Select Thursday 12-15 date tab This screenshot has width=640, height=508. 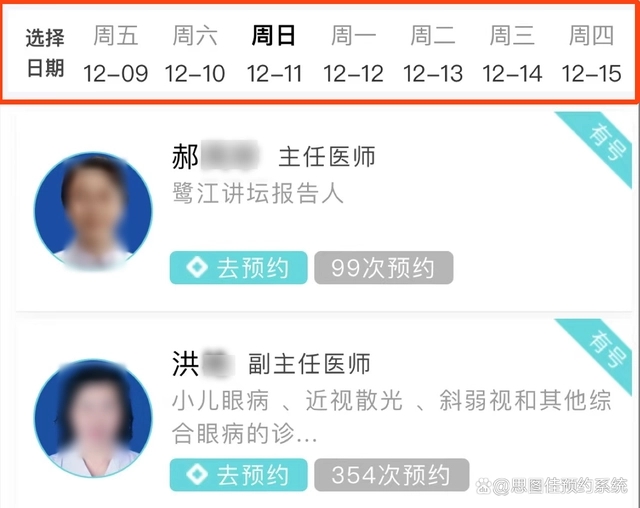tap(591, 54)
